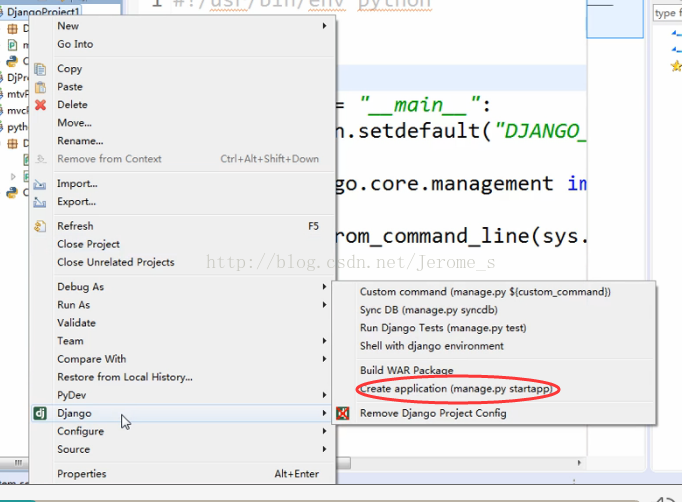Expand the Team submenu arrow
This screenshot has width=682, height=502.
324,341
